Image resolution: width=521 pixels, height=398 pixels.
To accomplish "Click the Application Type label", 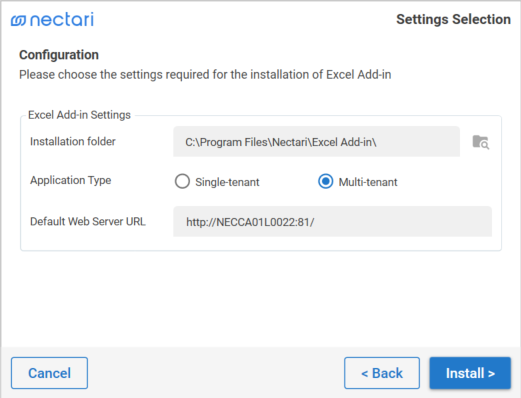I will click(71, 180).
